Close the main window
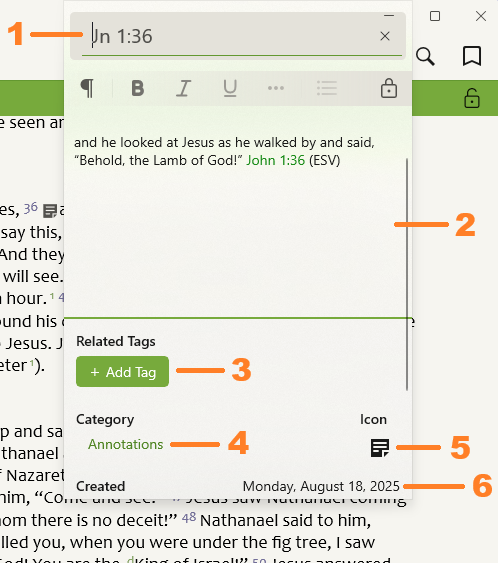Viewport: 498px width, 563px height. tap(481, 16)
